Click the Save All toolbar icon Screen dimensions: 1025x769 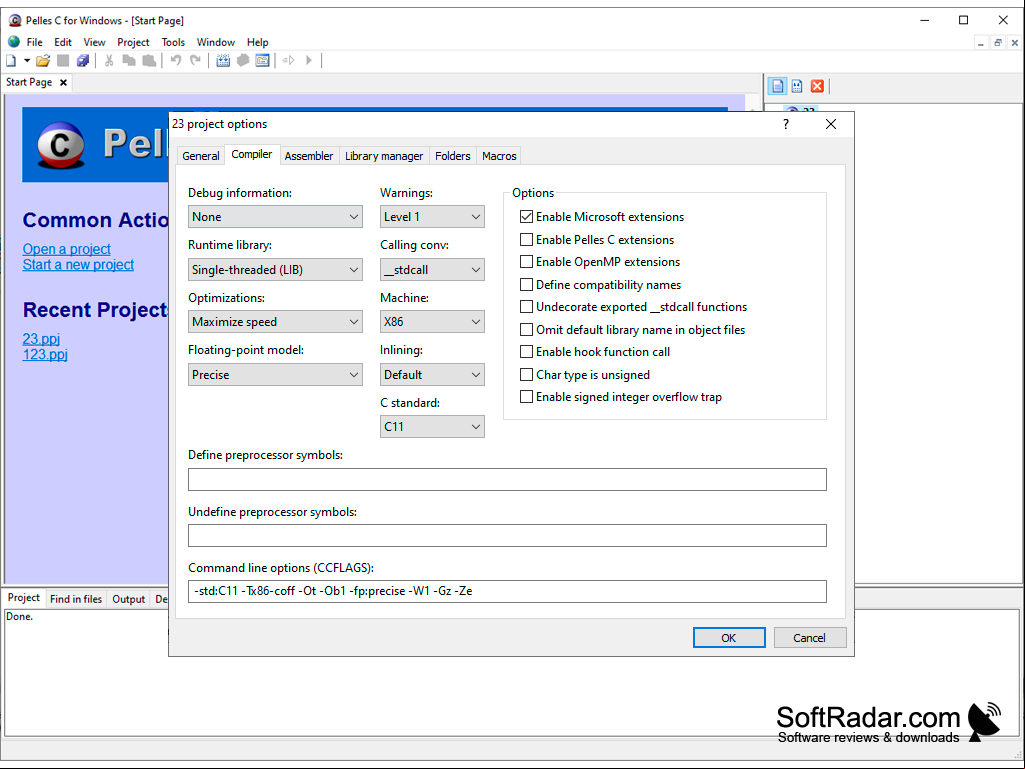point(83,61)
